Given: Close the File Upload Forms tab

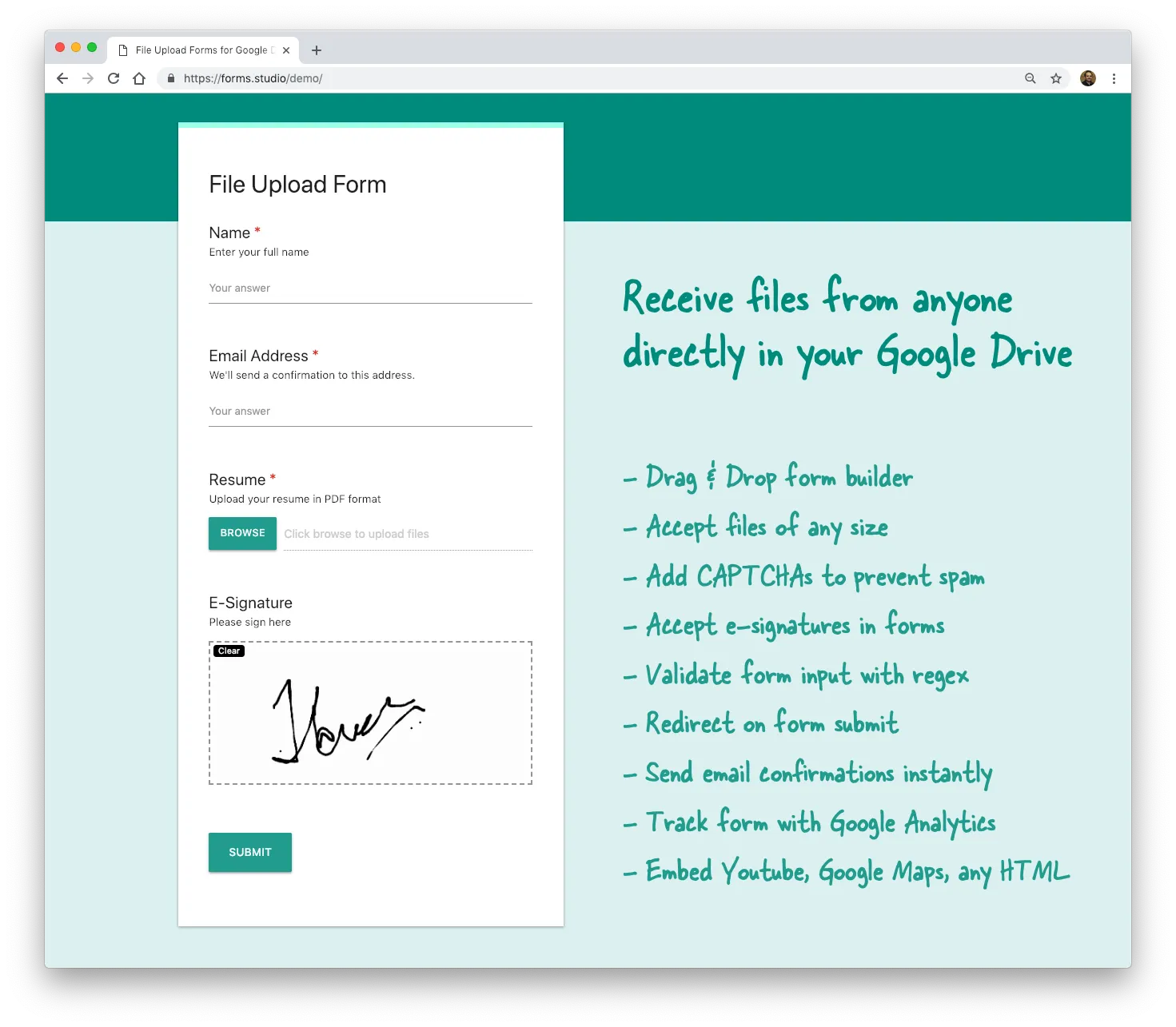Looking at the screenshot, I should tap(286, 50).
